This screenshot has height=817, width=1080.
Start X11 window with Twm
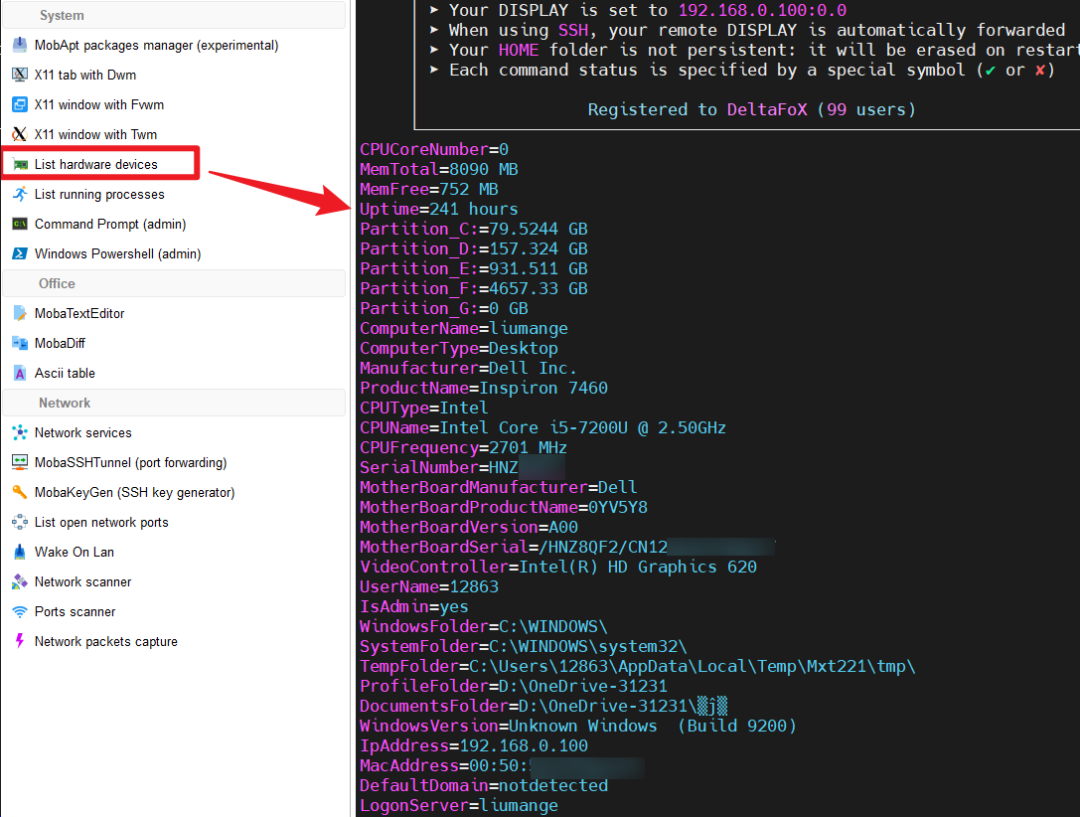(x=96, y=134)
